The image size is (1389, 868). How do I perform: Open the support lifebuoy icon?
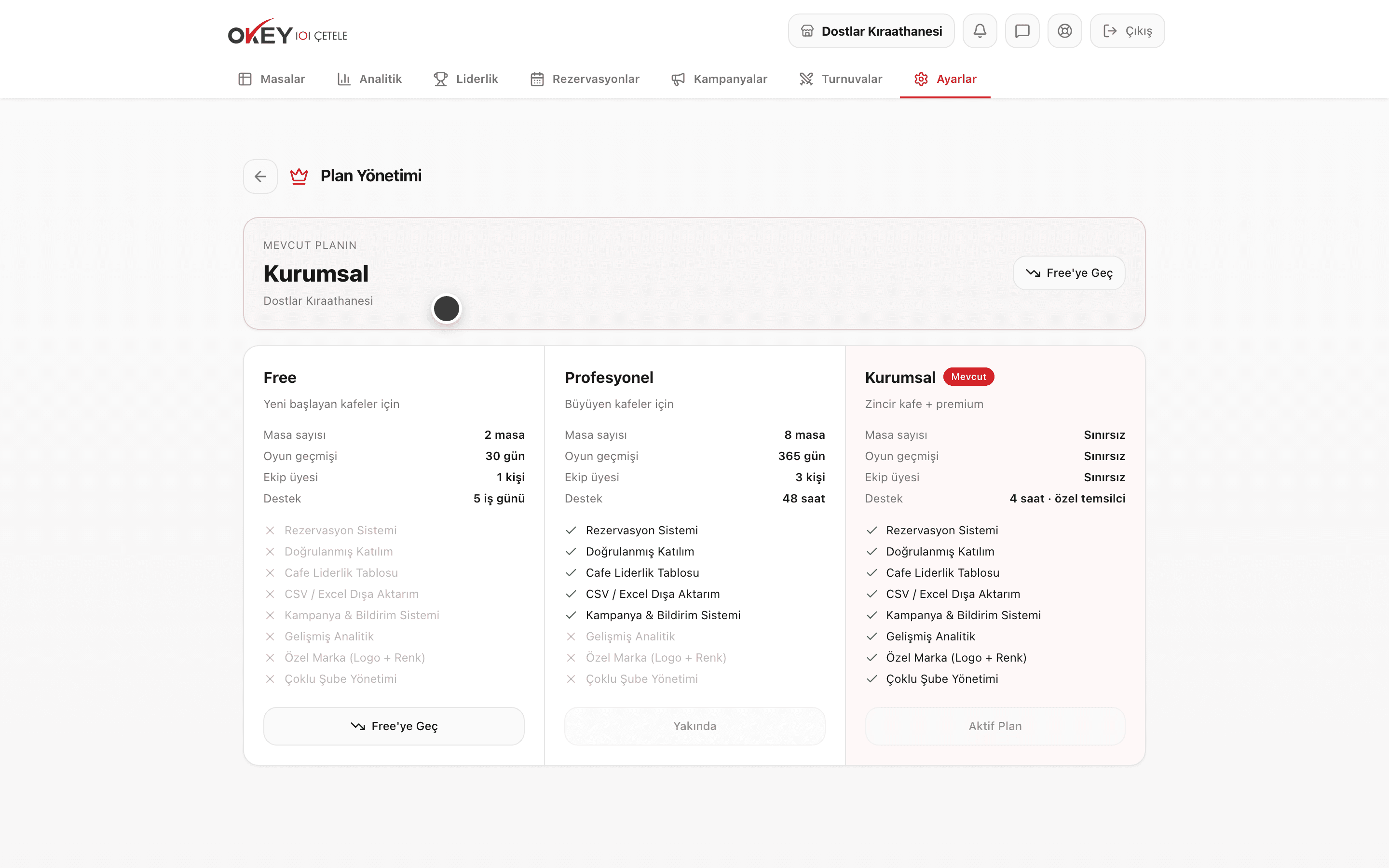click(1065, 31)
